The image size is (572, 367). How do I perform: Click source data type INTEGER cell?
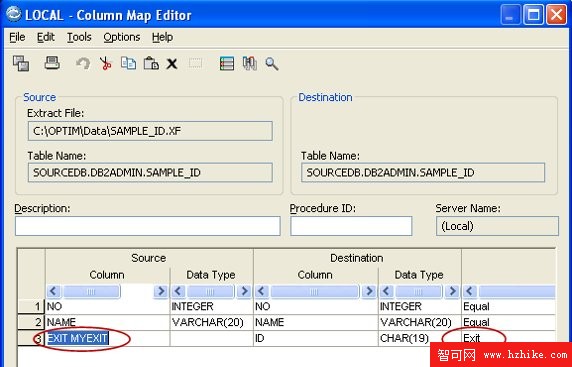[212, 306]
